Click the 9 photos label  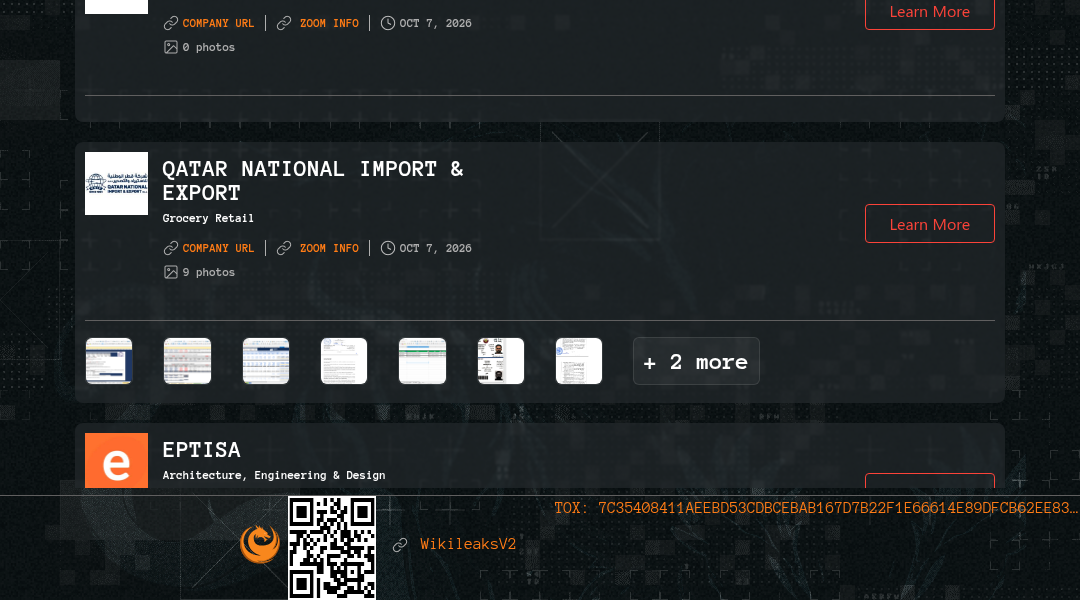click(209, 272)
